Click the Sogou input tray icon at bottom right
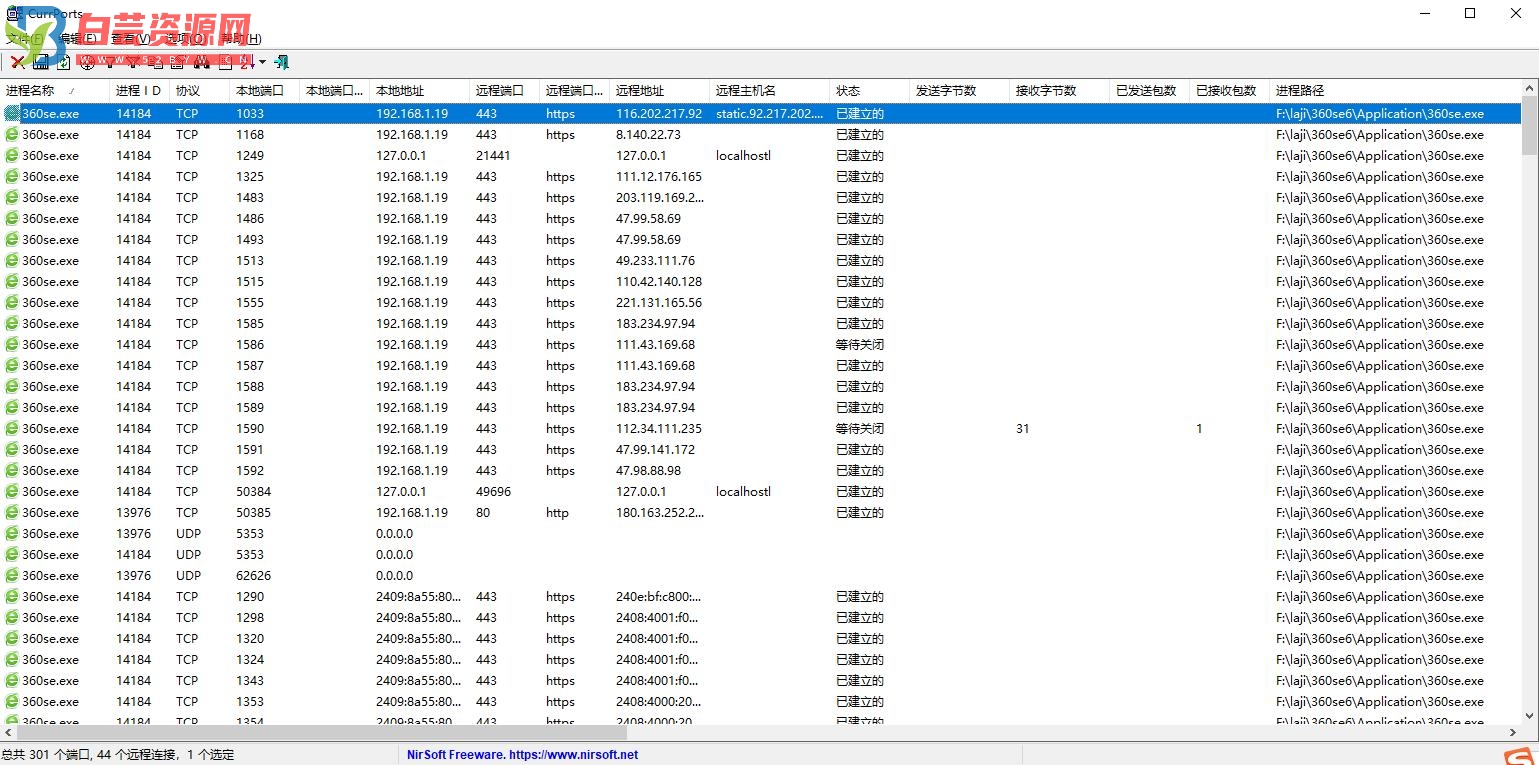The image size is (1539, 765). (x=1518, y=755)
